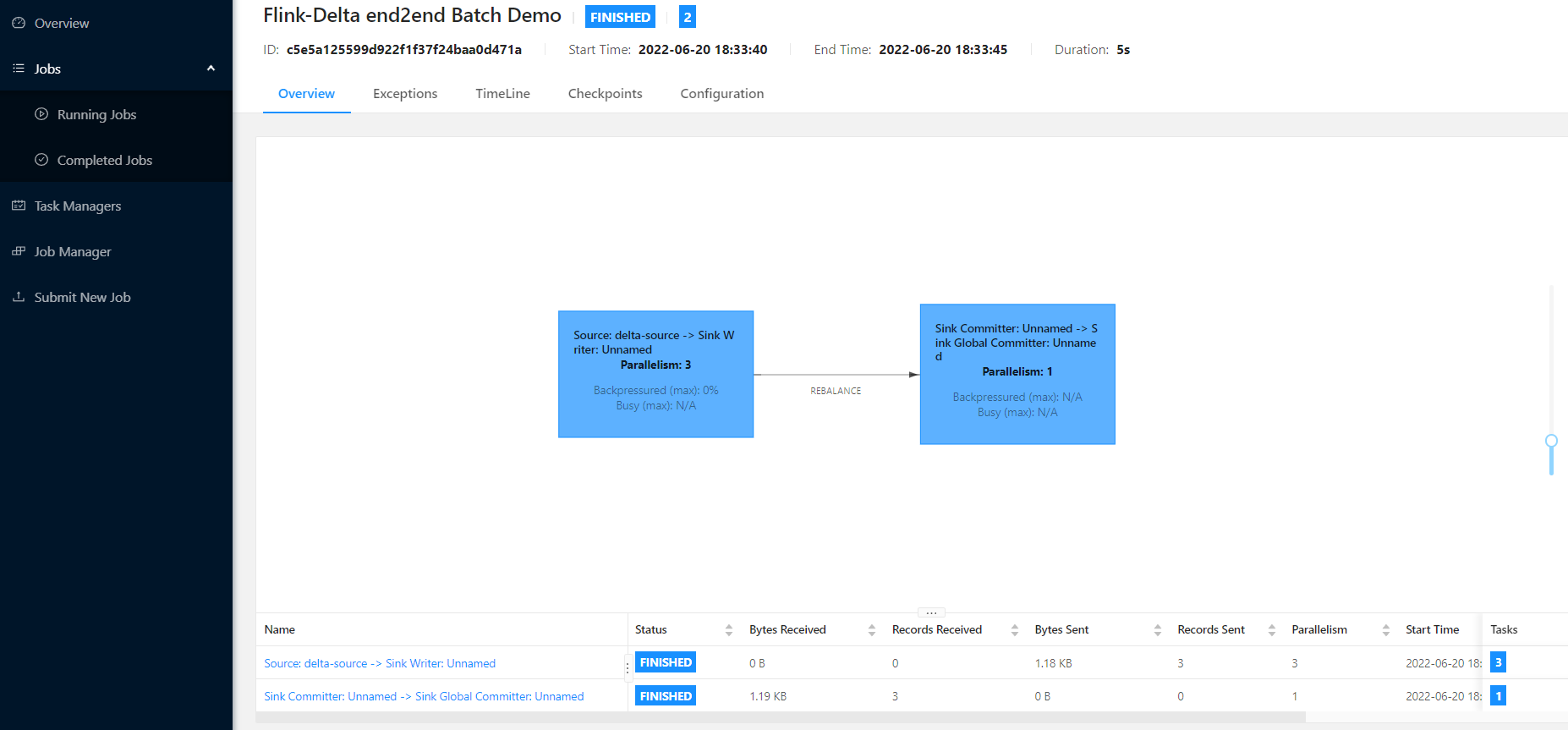Open Submit New Job page
The width and height of the screenshot is (1568, 730).
pyautogui.click(x=116, y=297)
